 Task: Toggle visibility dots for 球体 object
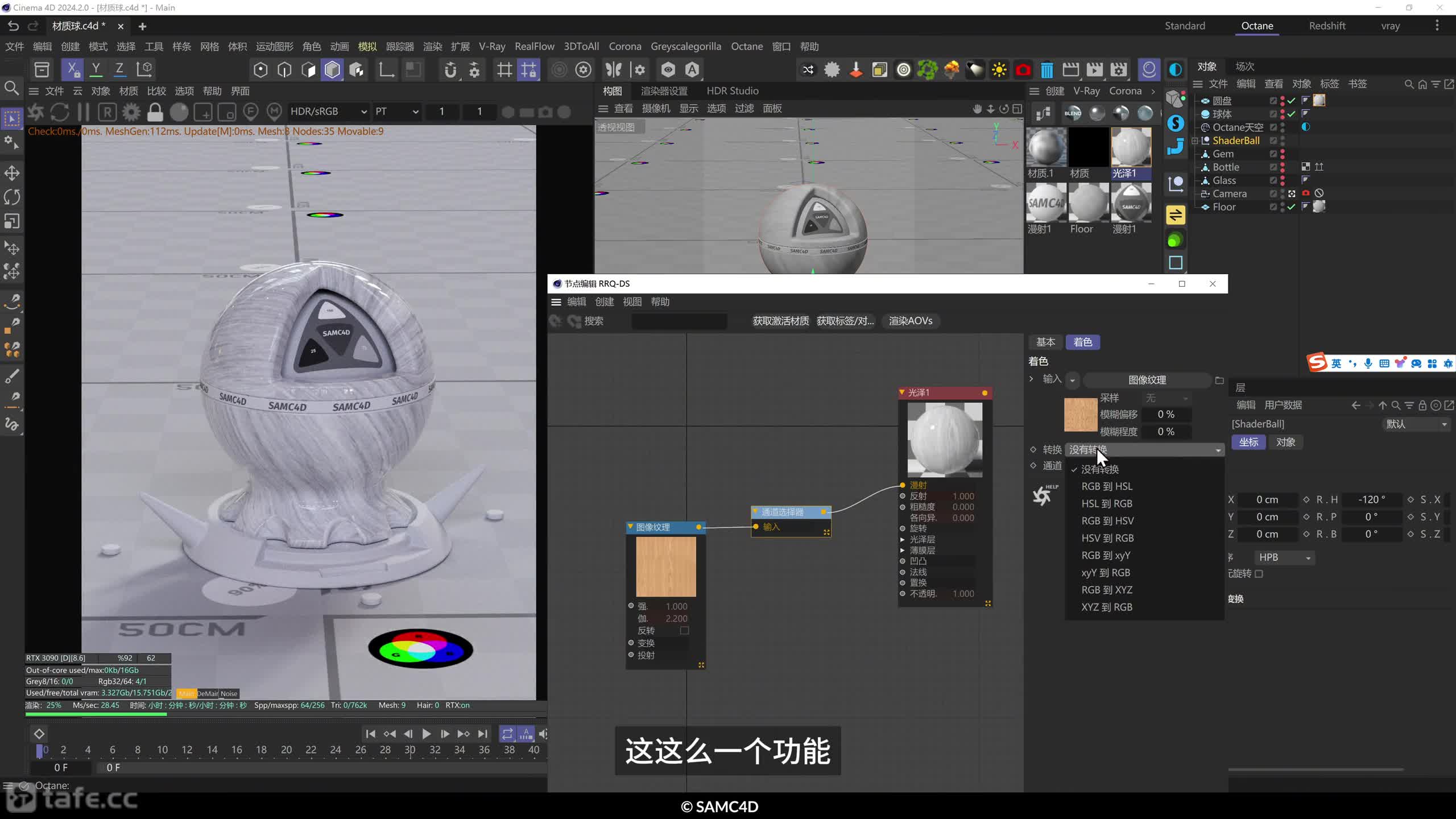1283,114
